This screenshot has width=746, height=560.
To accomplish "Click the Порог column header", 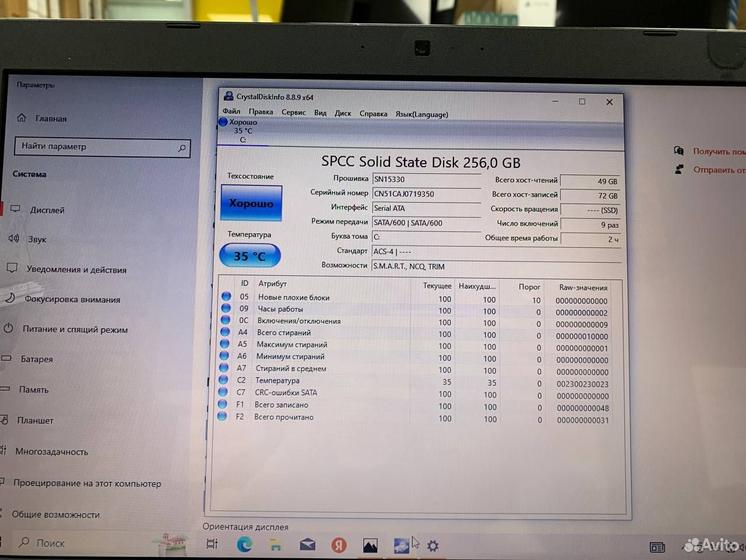I will click(529, 287).
